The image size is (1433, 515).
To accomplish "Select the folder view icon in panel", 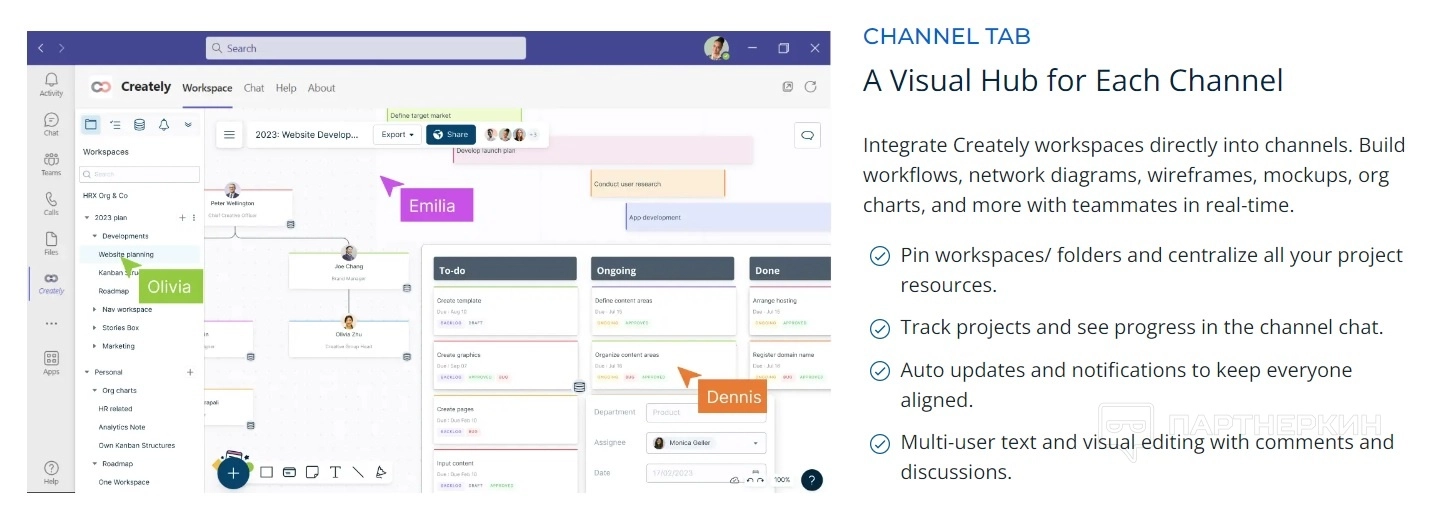I will tap(91, 125).
